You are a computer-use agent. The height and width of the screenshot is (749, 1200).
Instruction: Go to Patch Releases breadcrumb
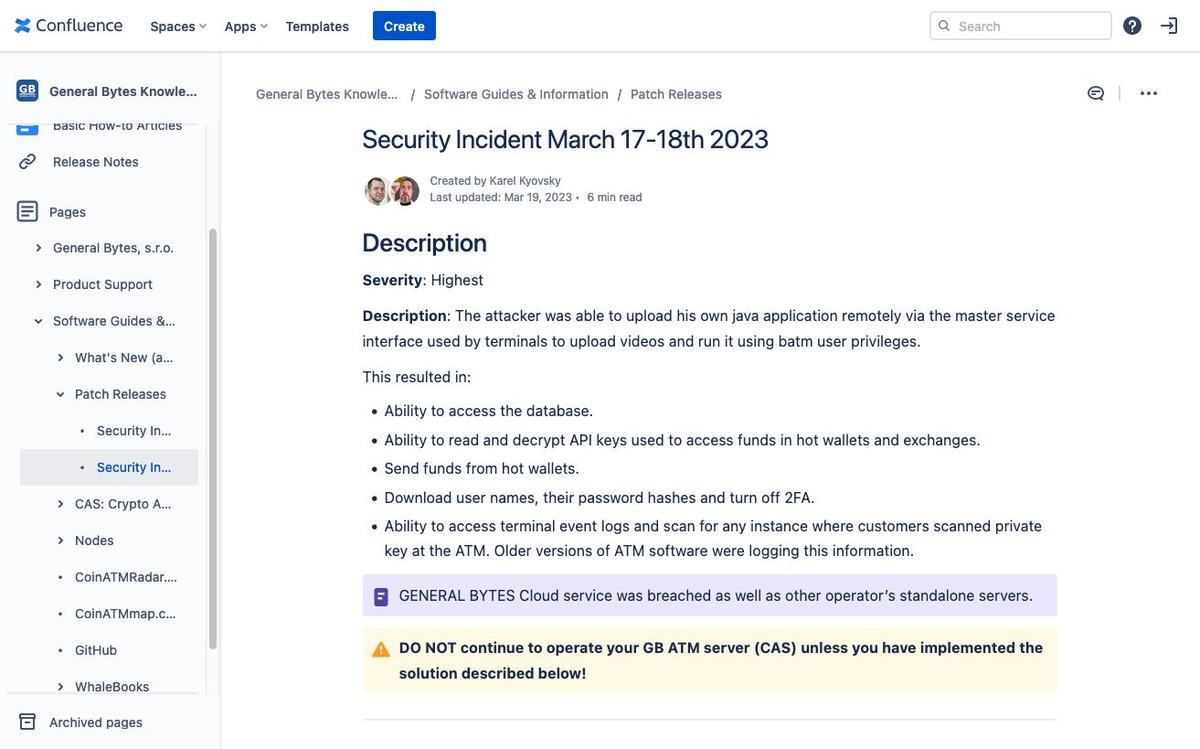click(x=676, y=94)
